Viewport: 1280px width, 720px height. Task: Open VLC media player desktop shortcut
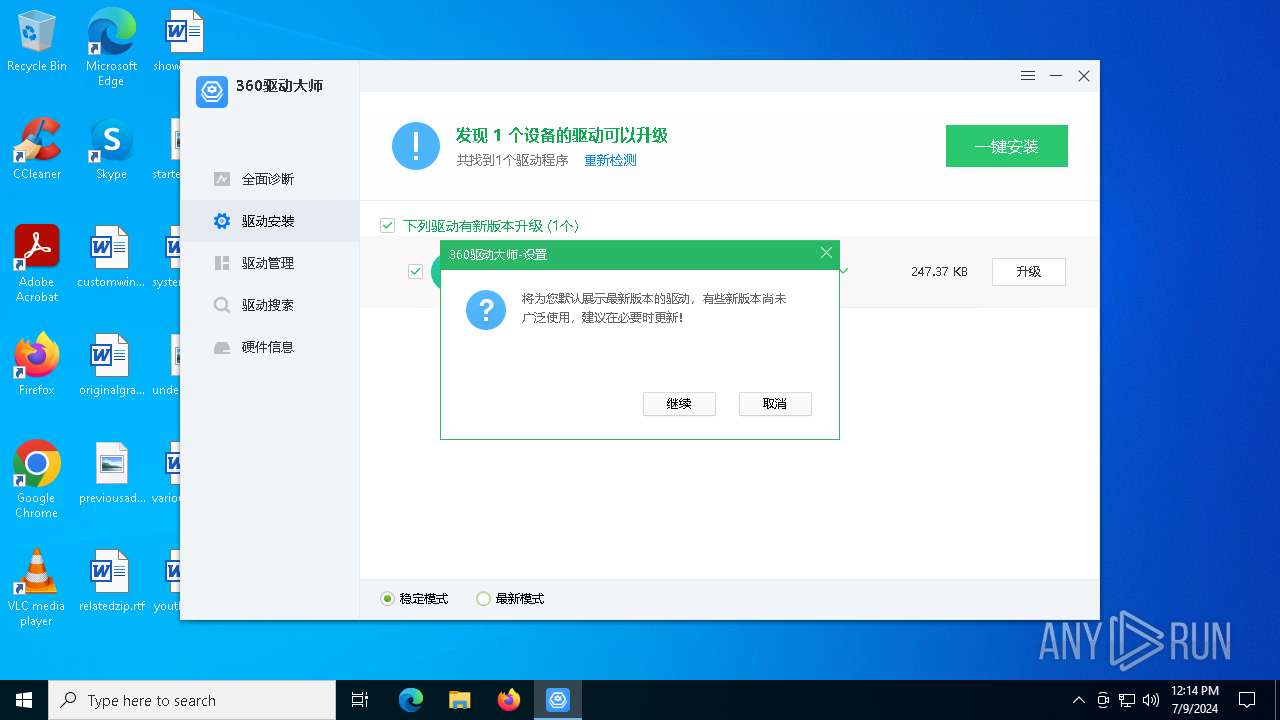(37, 587)
